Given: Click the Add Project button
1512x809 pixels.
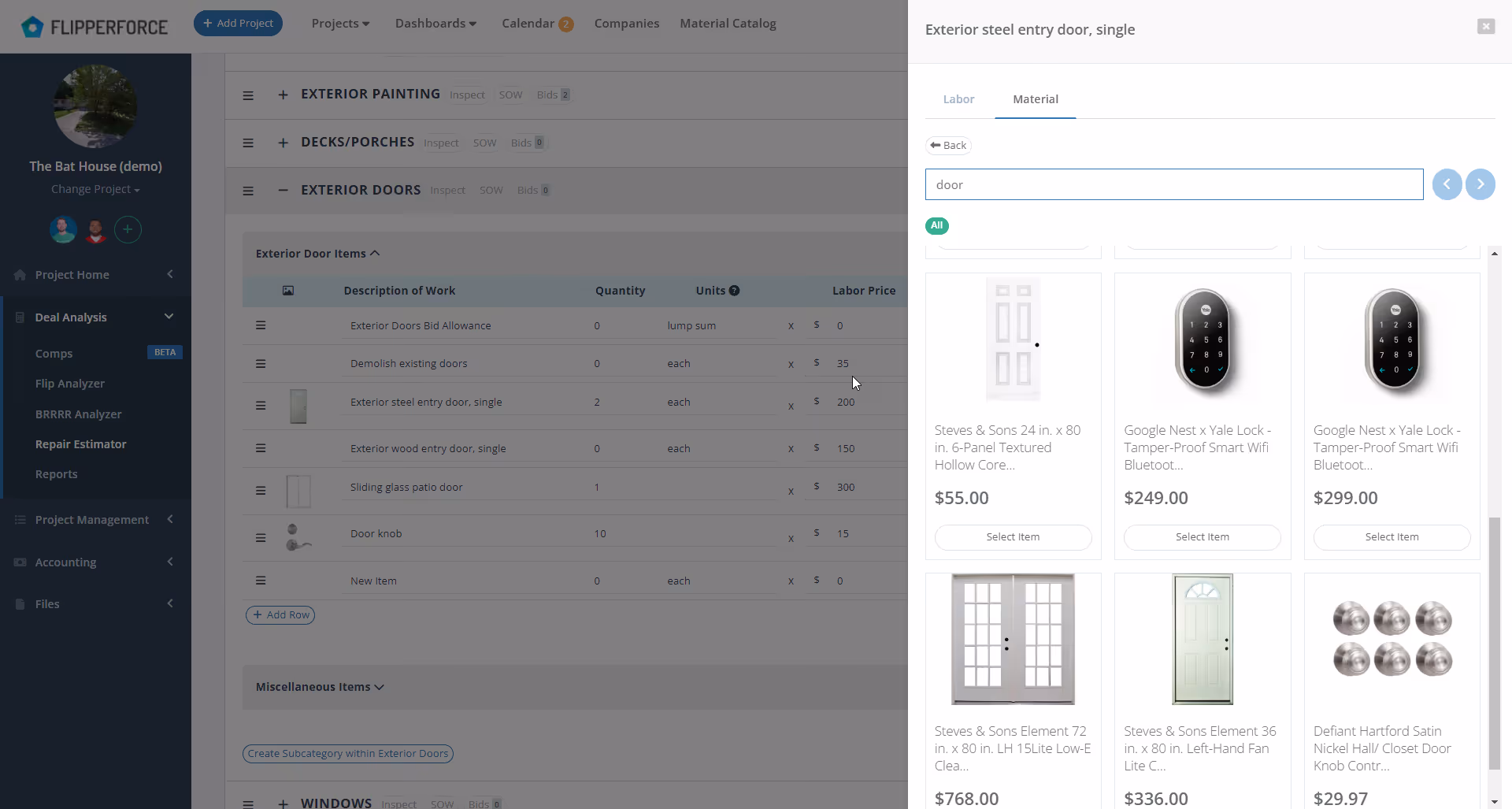Looking at the screenshot, I should coord(238,24).
